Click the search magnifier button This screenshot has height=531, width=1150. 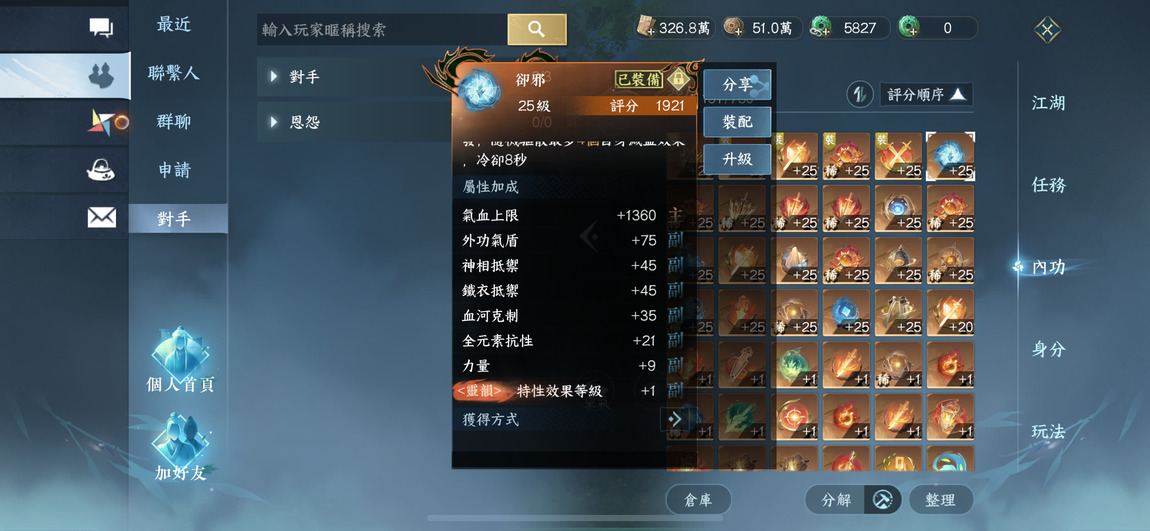537,29
